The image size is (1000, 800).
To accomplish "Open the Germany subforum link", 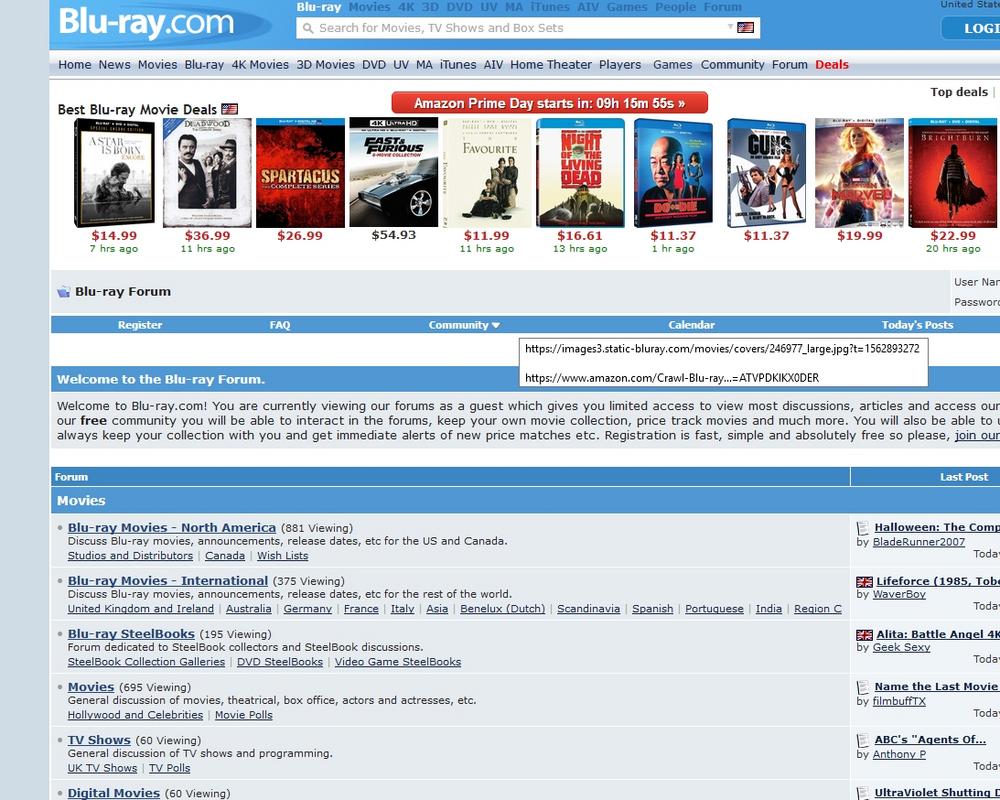I will [307, 609].
